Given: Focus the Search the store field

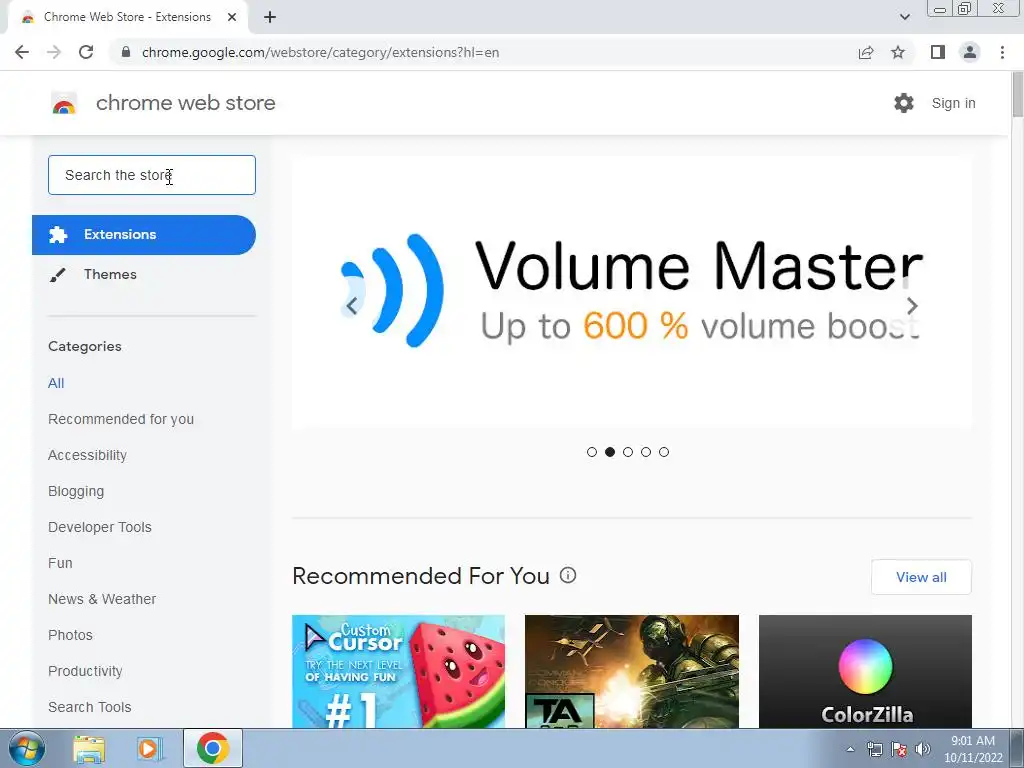Looking at the screenshot, I should pyautogui.click(x=152, y=175).
